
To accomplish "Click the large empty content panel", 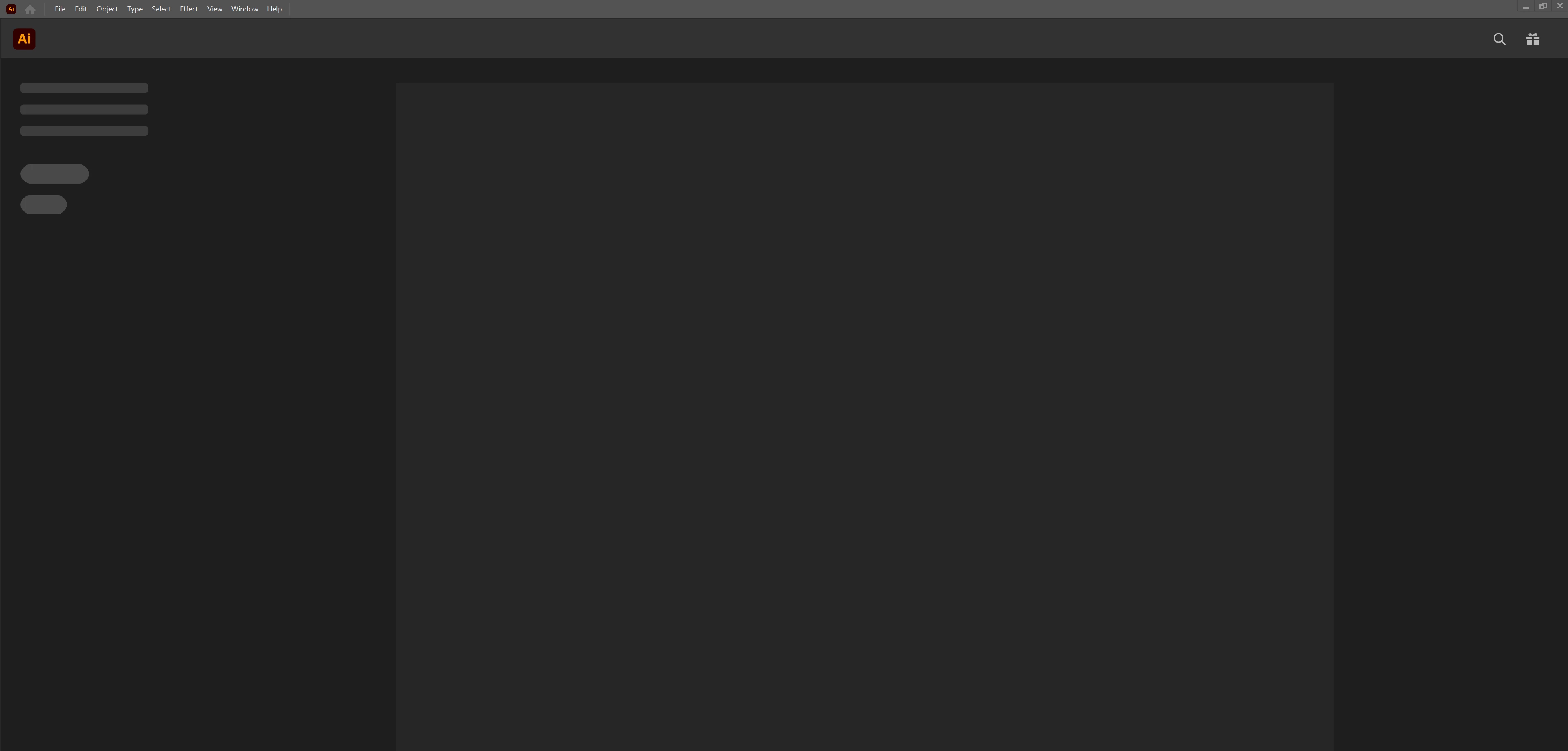I will coord(864,417).
